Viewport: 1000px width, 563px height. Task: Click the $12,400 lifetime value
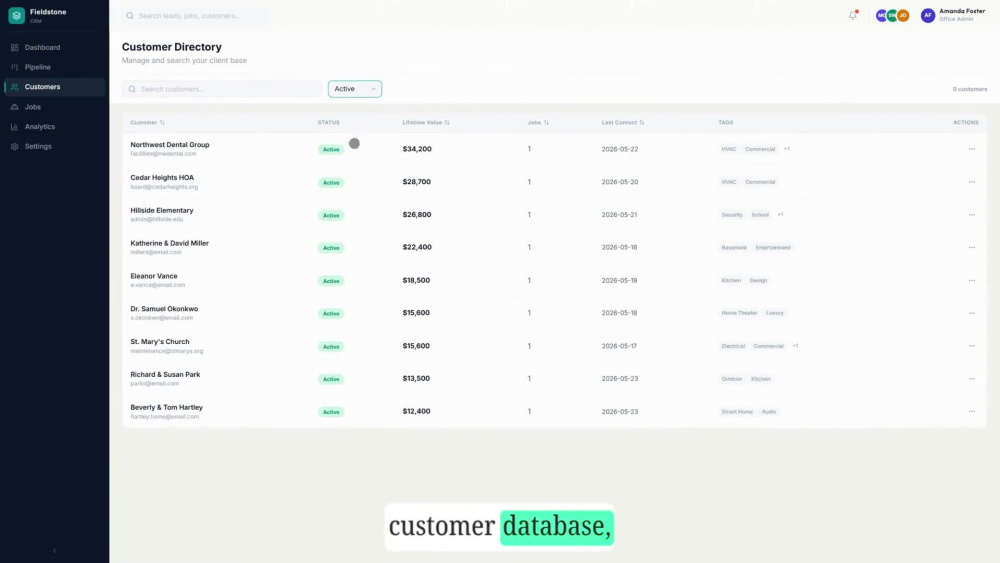pyautogui.click(x=416, y=412)
